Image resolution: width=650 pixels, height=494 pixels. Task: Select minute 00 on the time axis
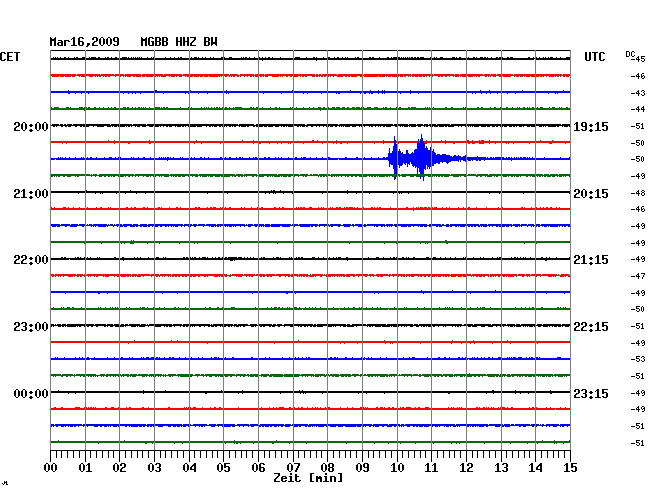pos(51,467)
